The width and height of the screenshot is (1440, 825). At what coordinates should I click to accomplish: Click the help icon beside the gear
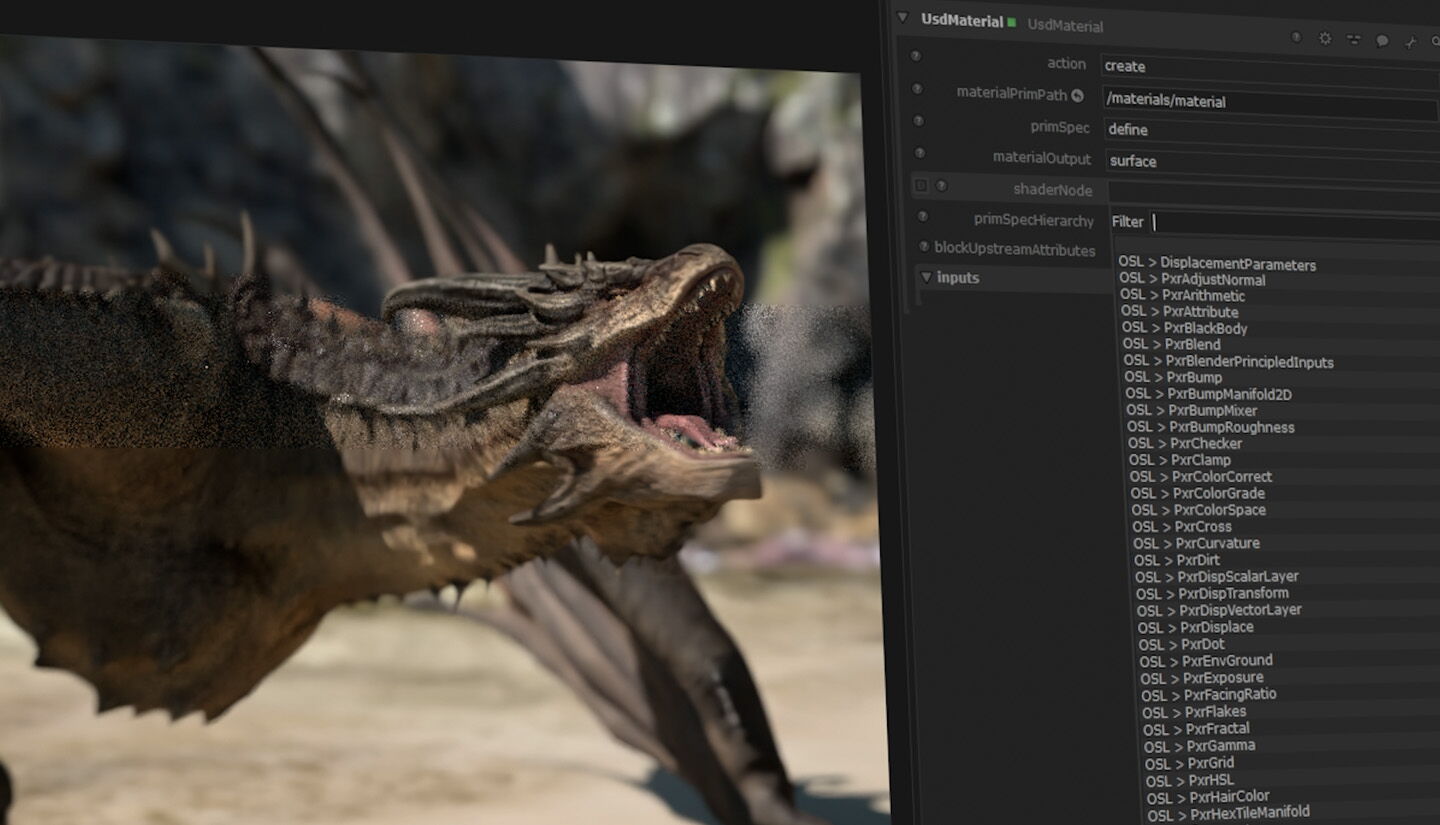click(1296, 38)
